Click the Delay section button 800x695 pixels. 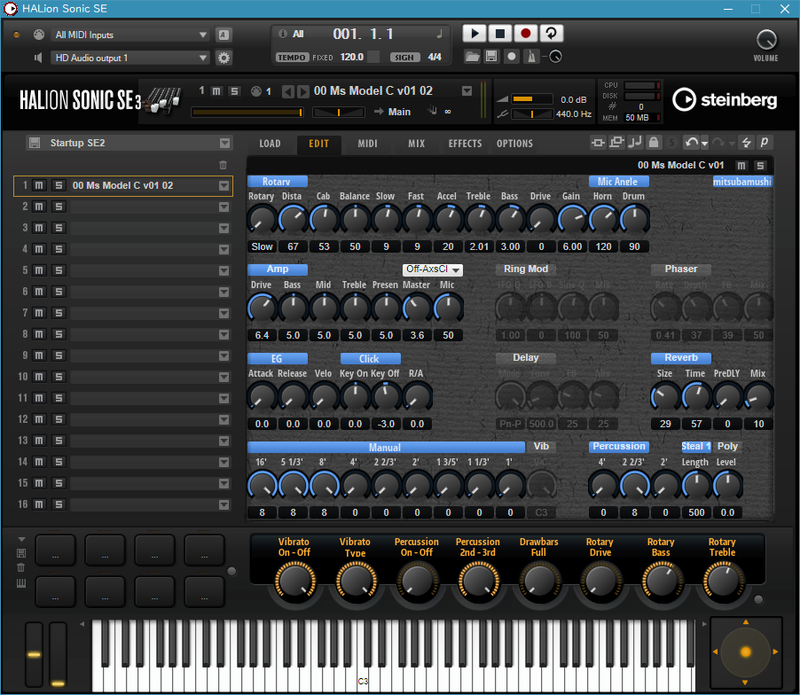point(526,358)
